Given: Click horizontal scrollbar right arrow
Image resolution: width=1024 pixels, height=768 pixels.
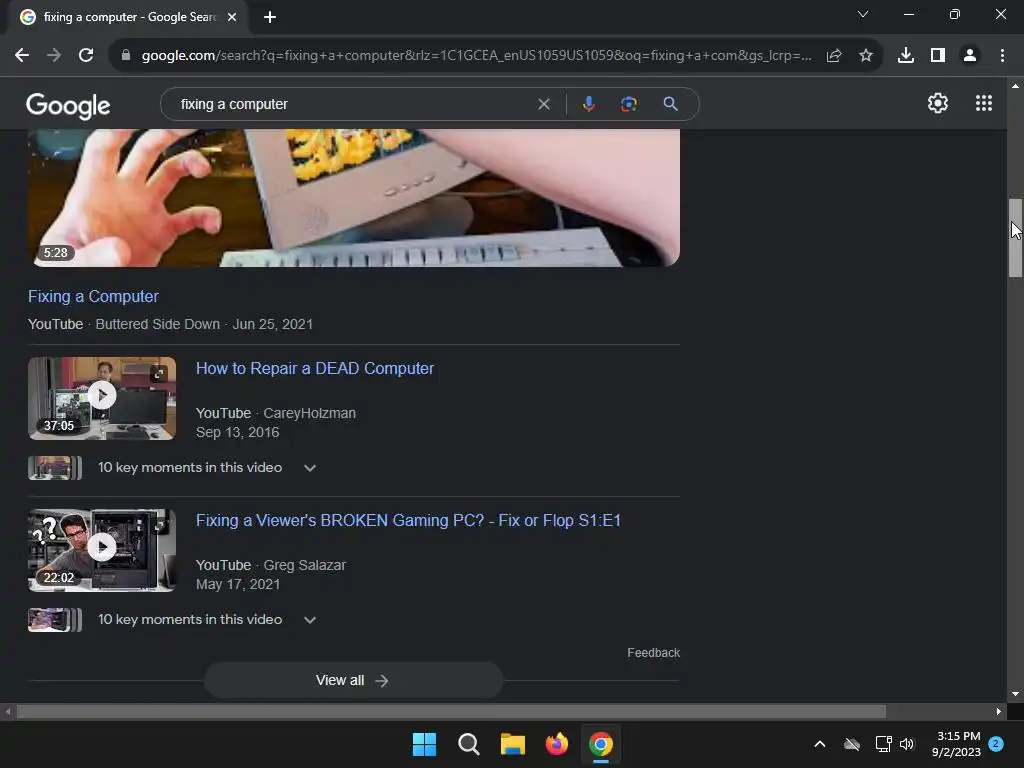Looking at the screenshot, I should (x=998, y=711).
